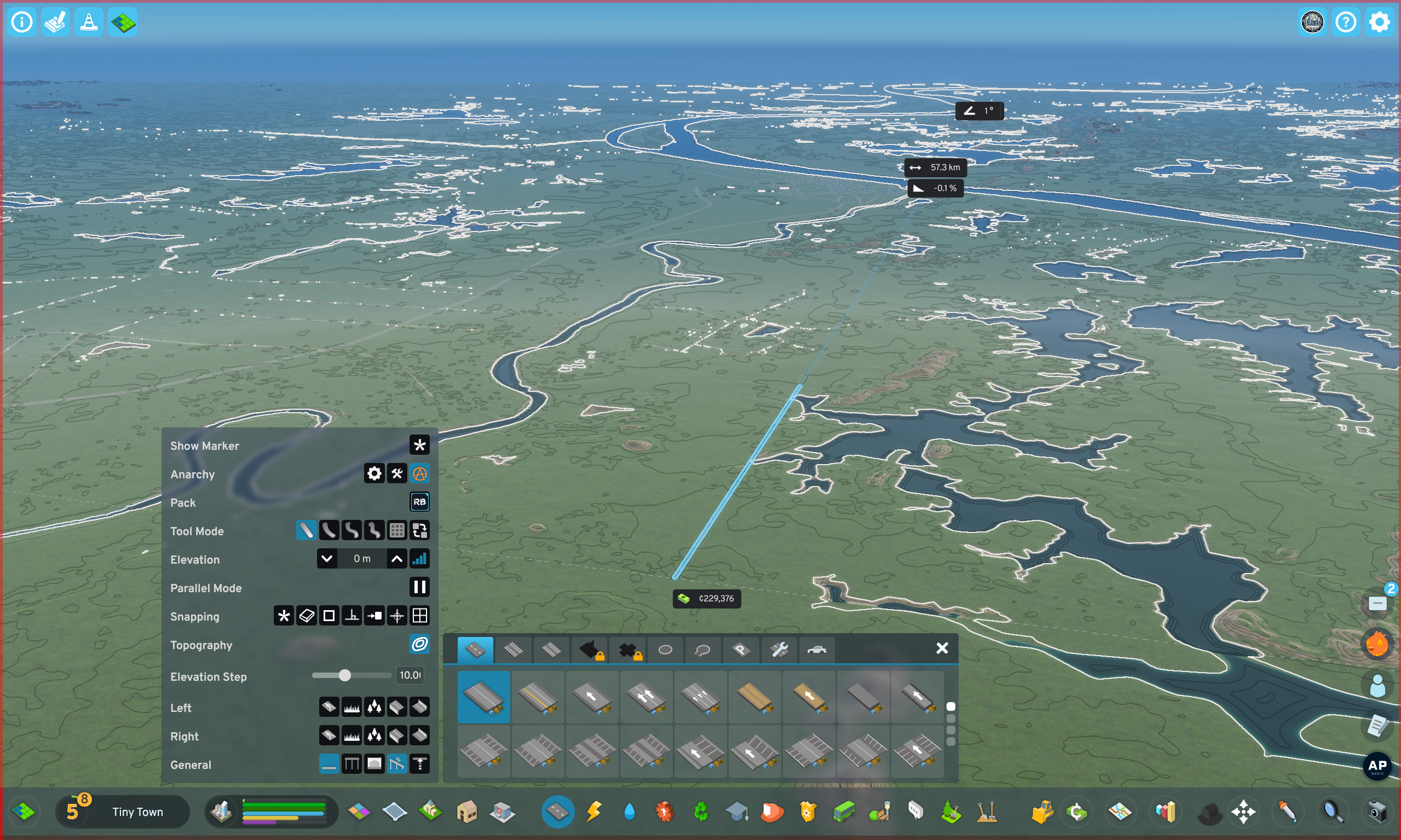The width and height of the screenshot is (1401, 840).
Task: Click the Tiny Town milestone button
Action: 123,812
